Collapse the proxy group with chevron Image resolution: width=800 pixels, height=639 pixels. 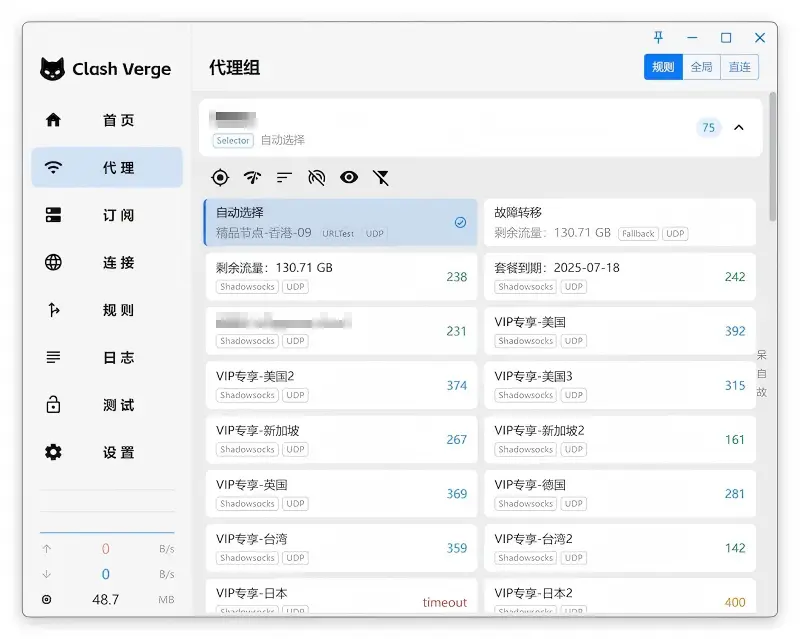(738, 128)
